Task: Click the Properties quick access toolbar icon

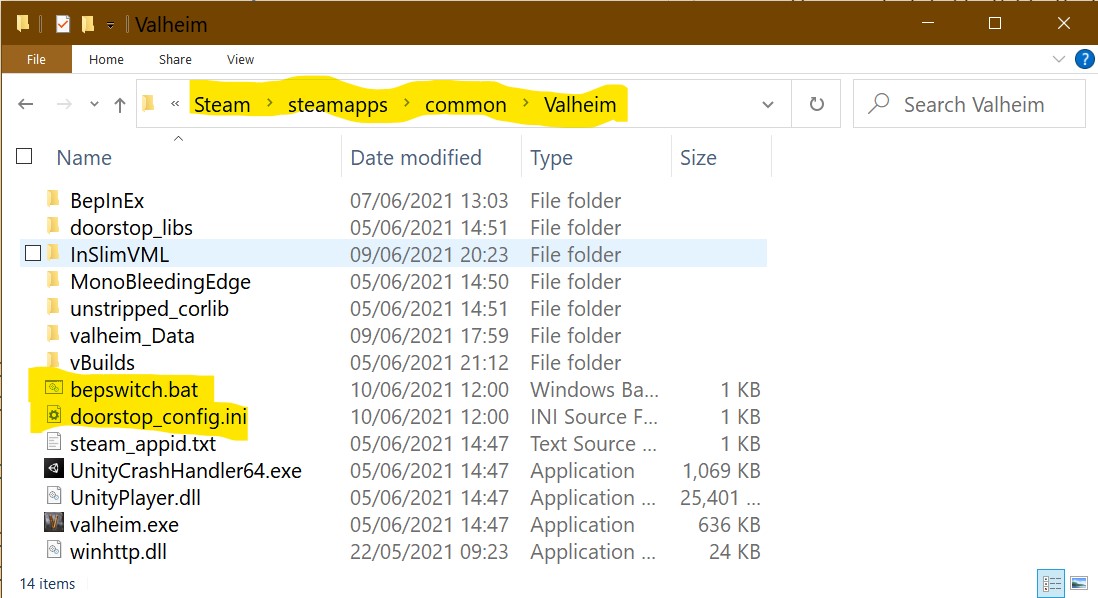Action: tap(63, 25)
